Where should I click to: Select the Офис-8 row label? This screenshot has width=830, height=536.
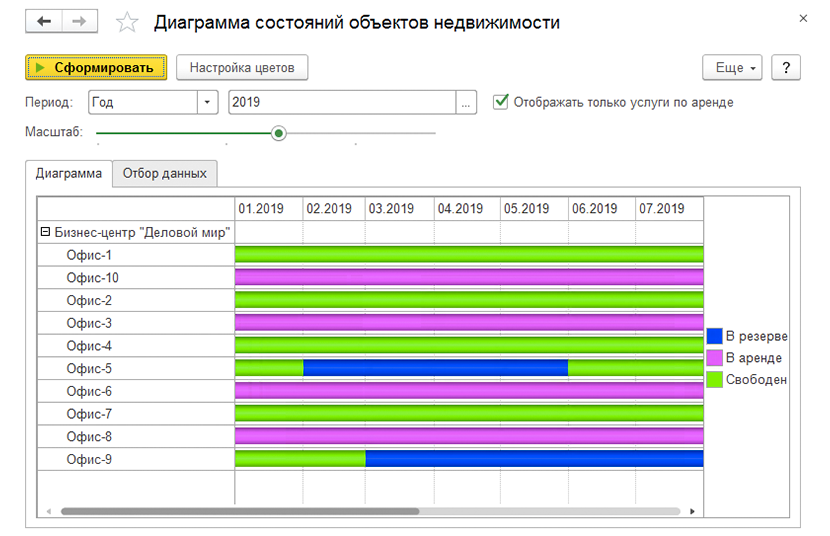[x=89, y=437]
